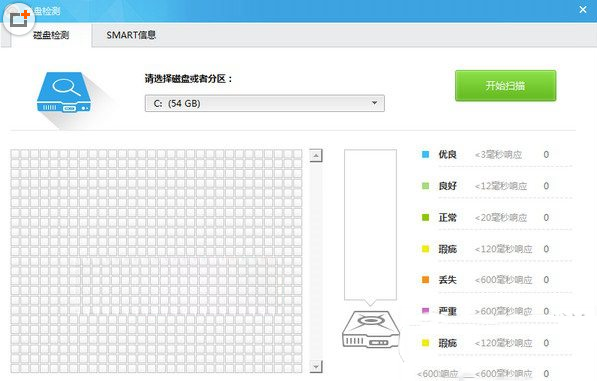Click the overlay icon with red plus

pyautogui.click(x=19, y=18)
